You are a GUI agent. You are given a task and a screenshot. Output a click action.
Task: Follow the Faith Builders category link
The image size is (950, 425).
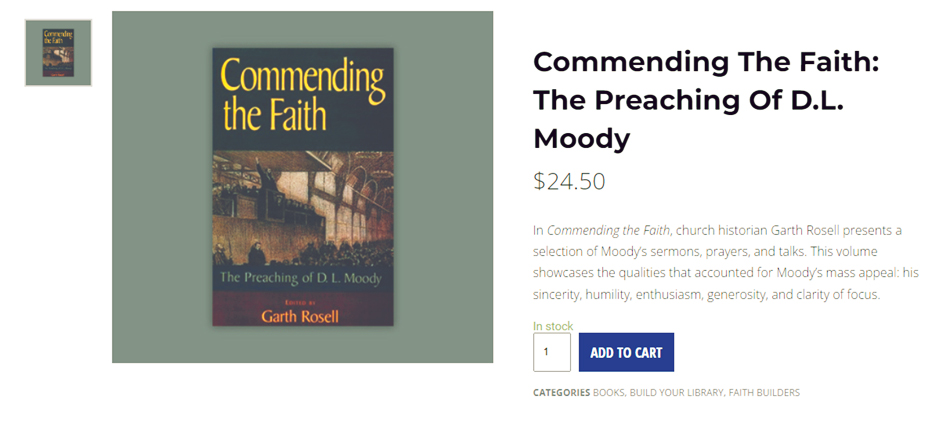point(764,393)
